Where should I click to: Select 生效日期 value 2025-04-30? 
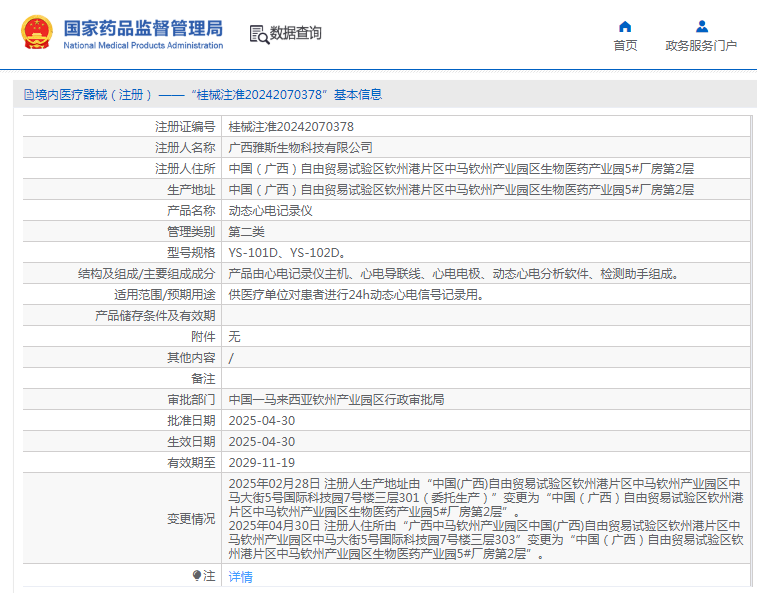click(262, 441)
